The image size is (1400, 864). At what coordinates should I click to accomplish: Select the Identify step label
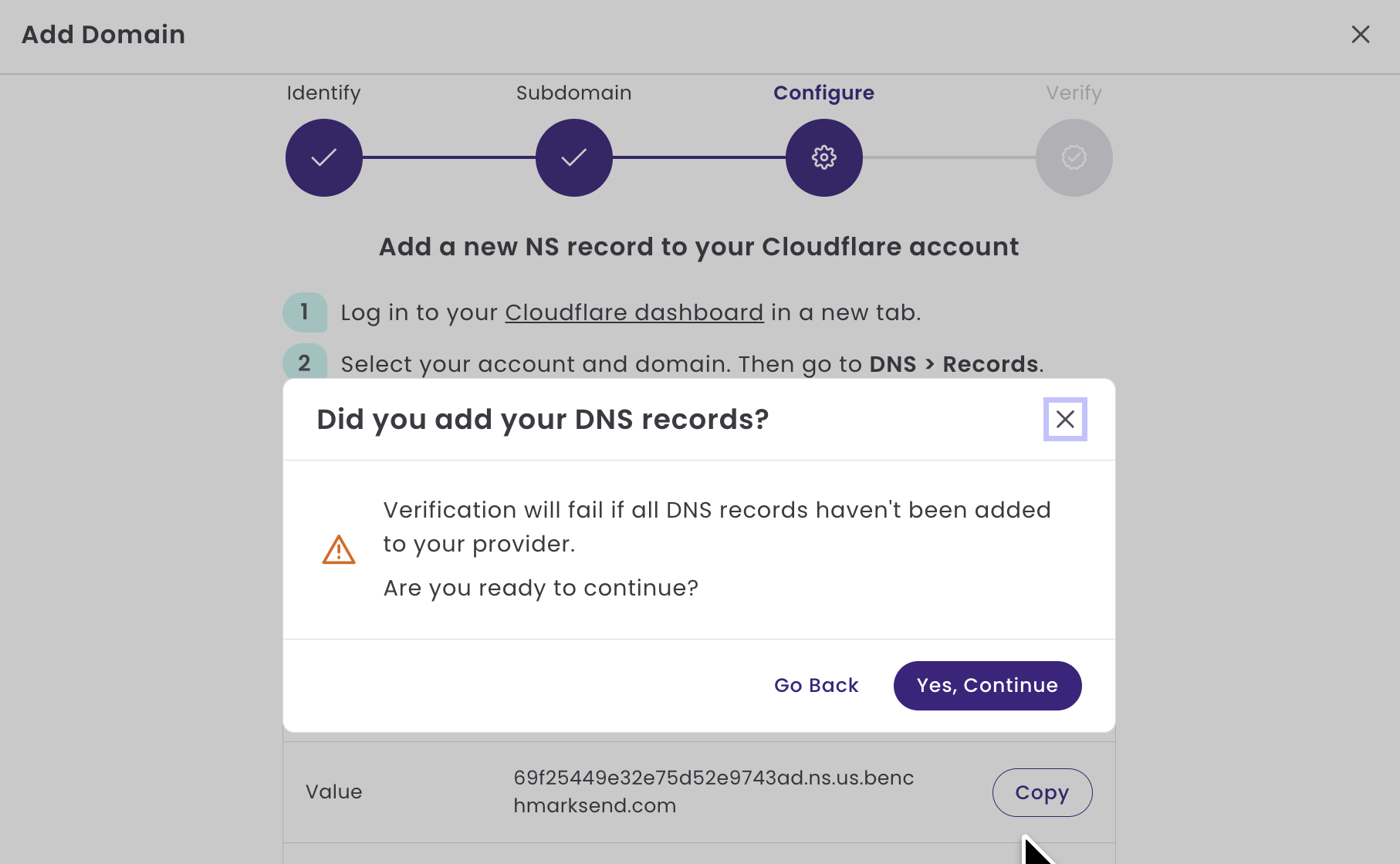(323, 93)
